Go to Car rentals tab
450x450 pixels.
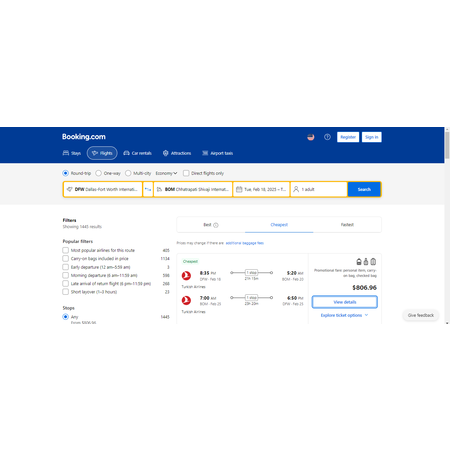click(x=137, y=153)
